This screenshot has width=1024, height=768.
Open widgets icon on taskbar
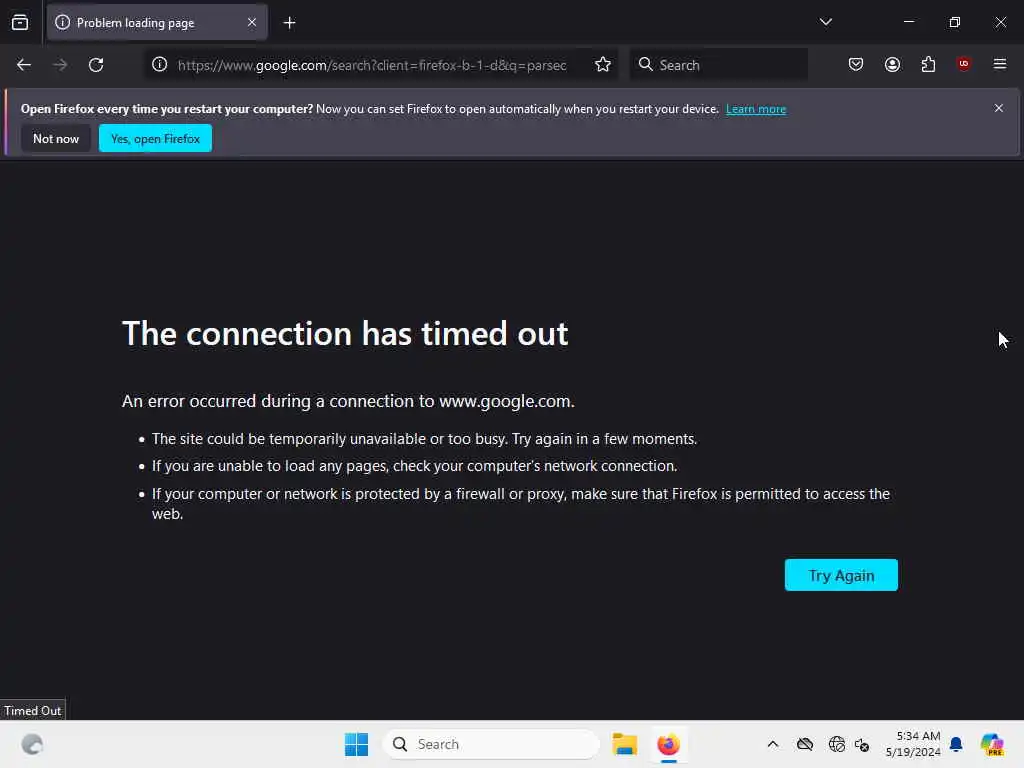click(x=32, y=744)
